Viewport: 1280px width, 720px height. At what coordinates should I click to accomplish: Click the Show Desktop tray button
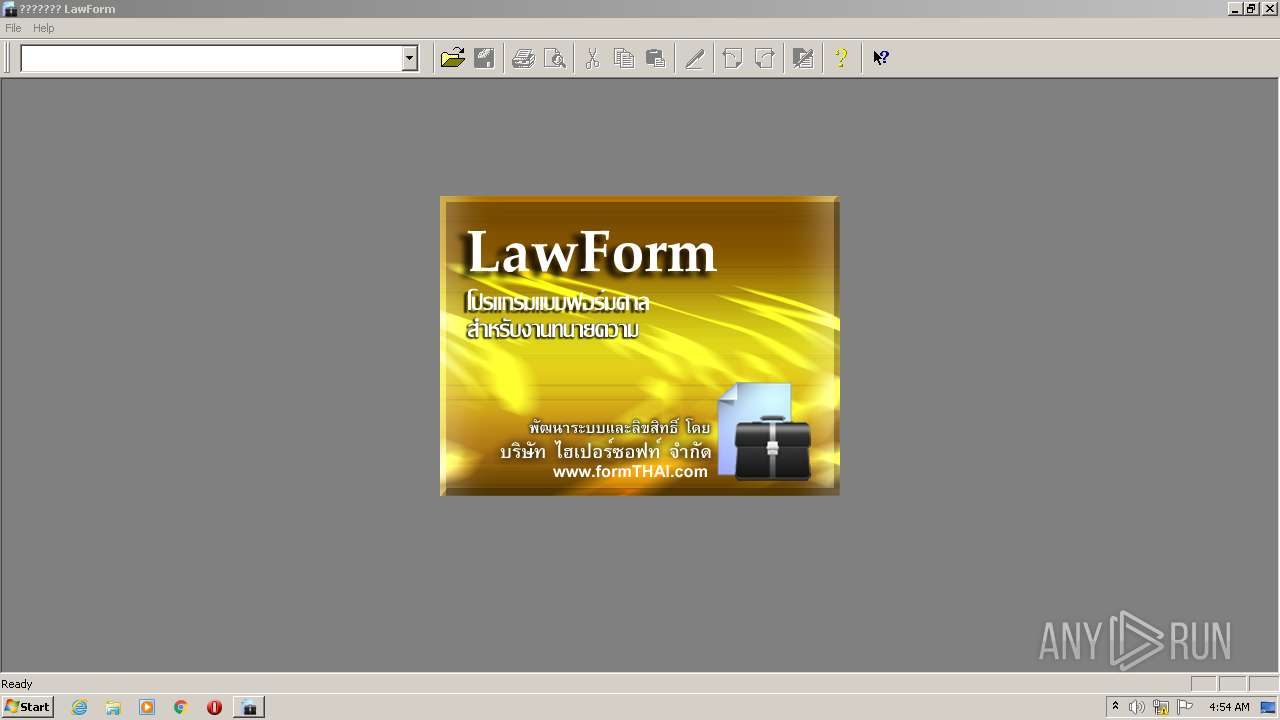(1268, 707)
